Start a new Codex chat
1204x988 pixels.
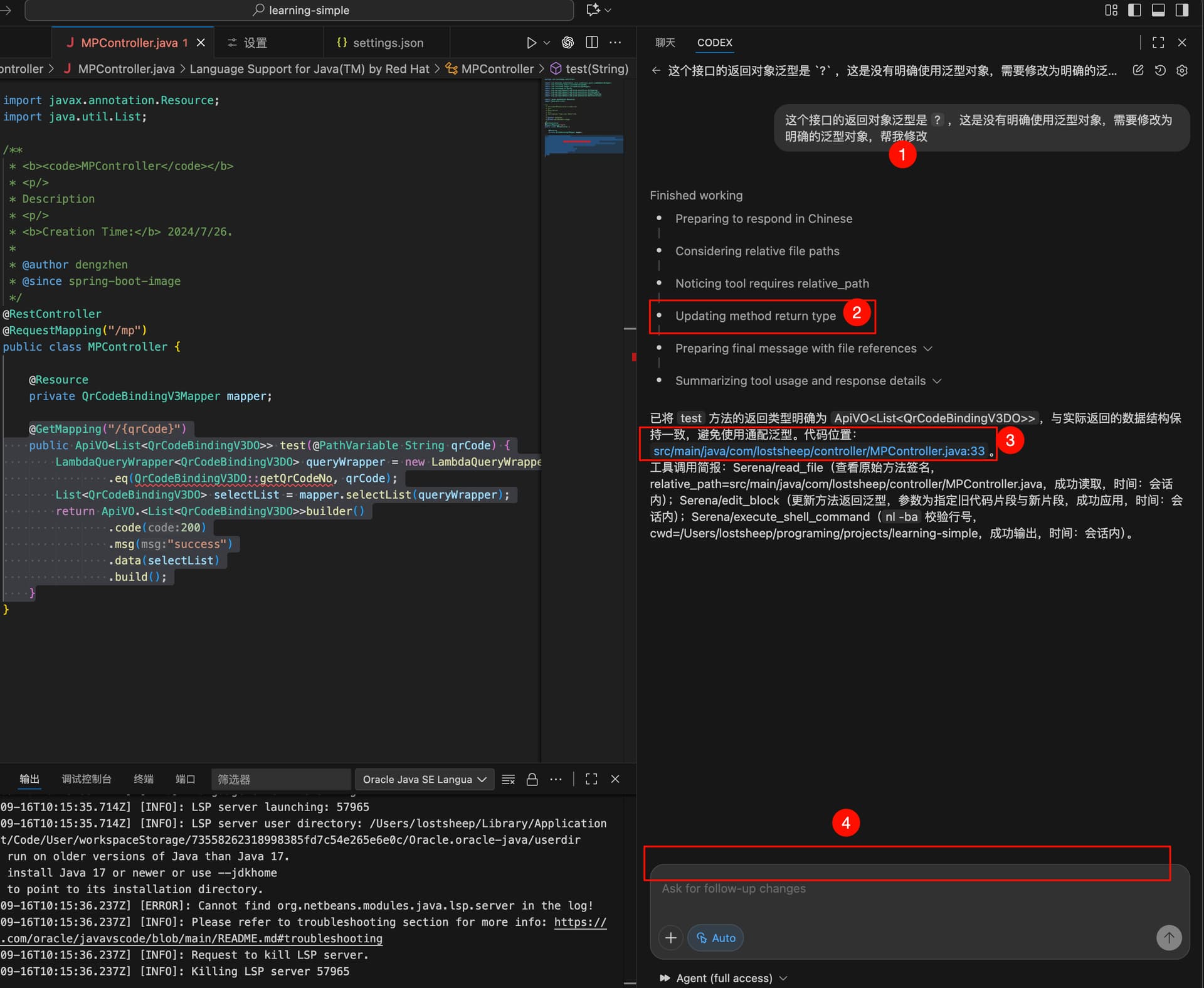[1138, 70]
